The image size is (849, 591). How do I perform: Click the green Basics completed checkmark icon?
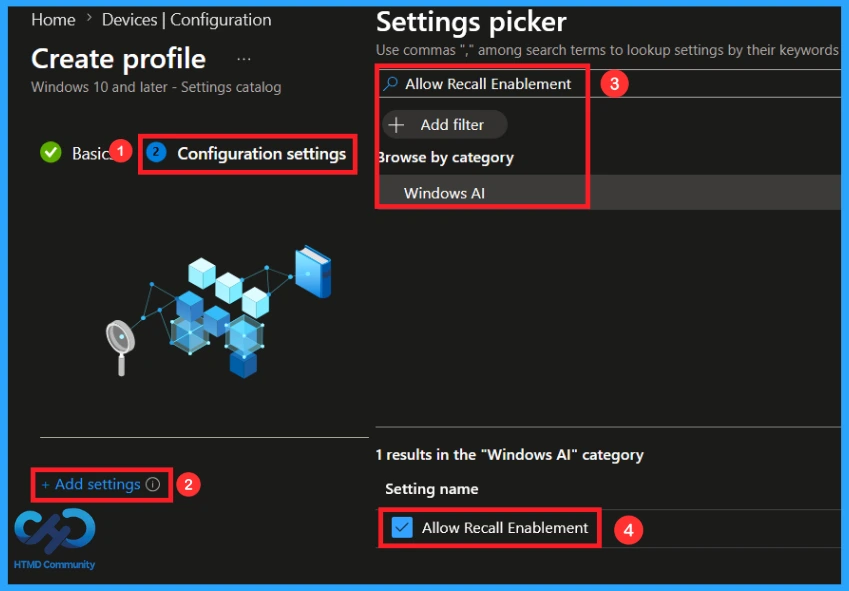51,153
